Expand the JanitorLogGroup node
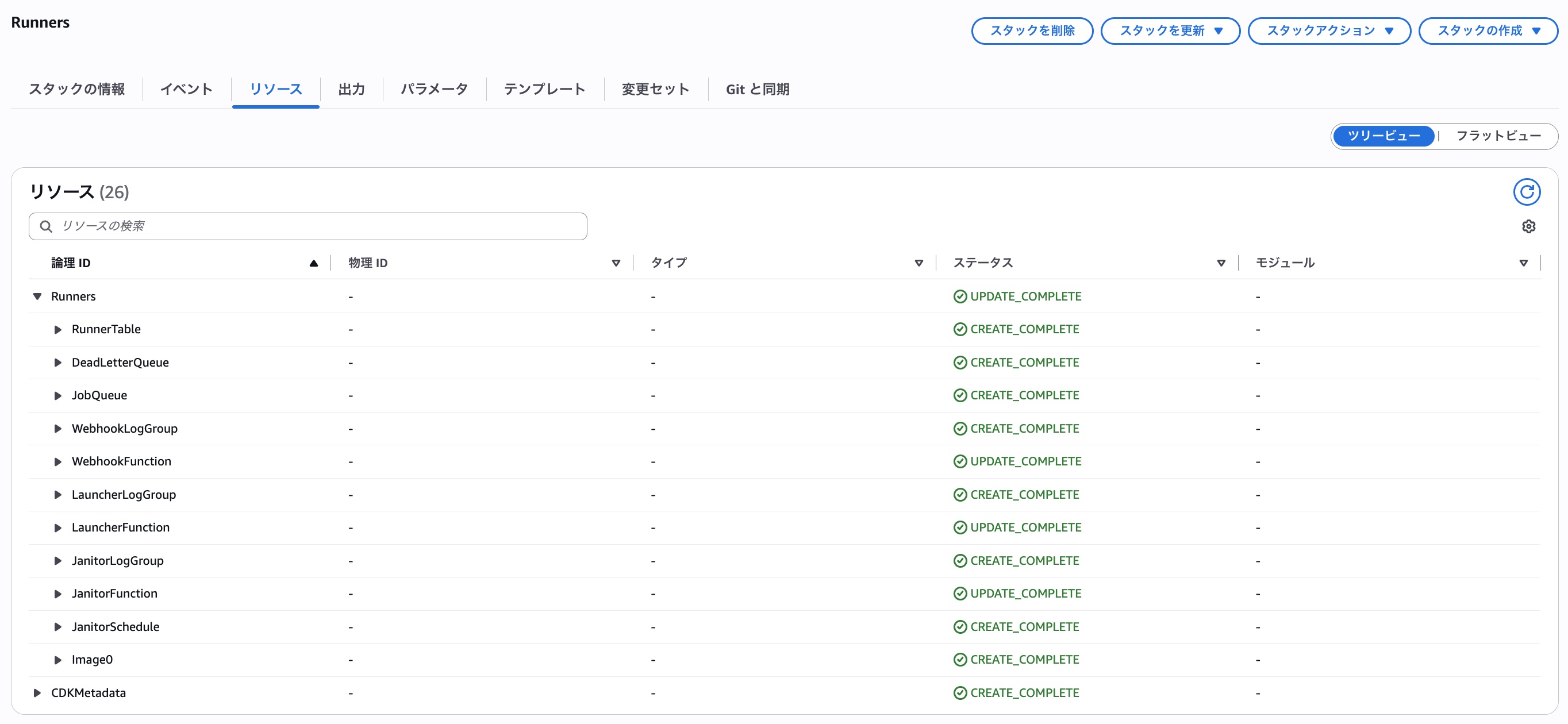Screen dimensions: 1568x724 click(x=58, y=560)
